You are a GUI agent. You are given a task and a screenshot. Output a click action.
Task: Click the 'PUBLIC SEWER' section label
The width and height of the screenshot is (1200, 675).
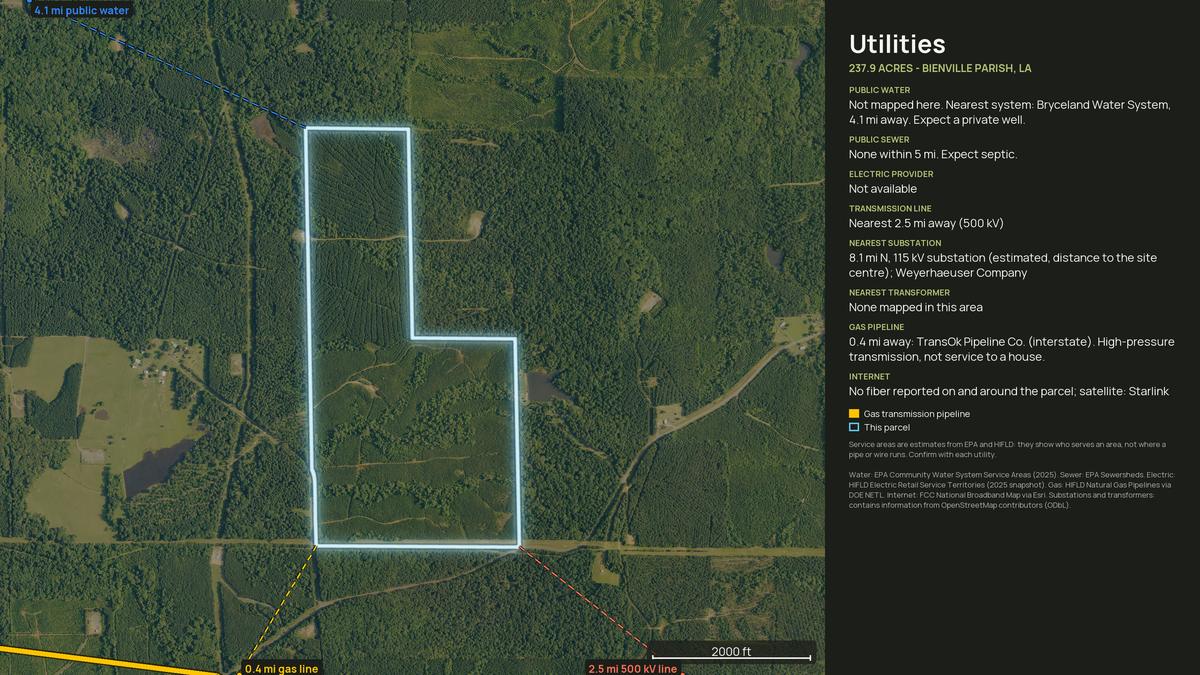(x=879, y=140)
